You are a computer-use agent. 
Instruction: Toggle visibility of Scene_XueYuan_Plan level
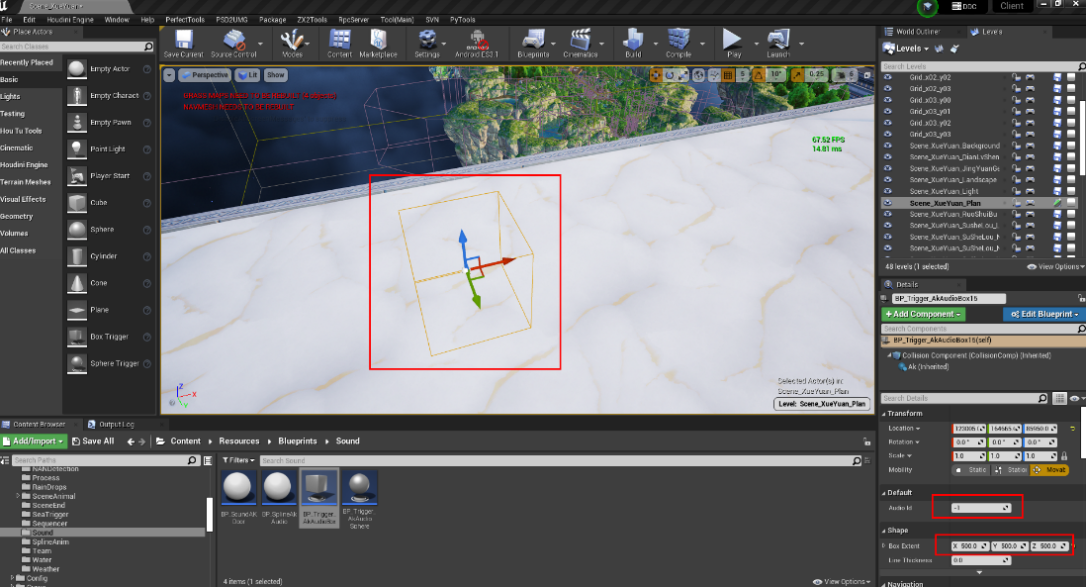click(x=887, y=203)
